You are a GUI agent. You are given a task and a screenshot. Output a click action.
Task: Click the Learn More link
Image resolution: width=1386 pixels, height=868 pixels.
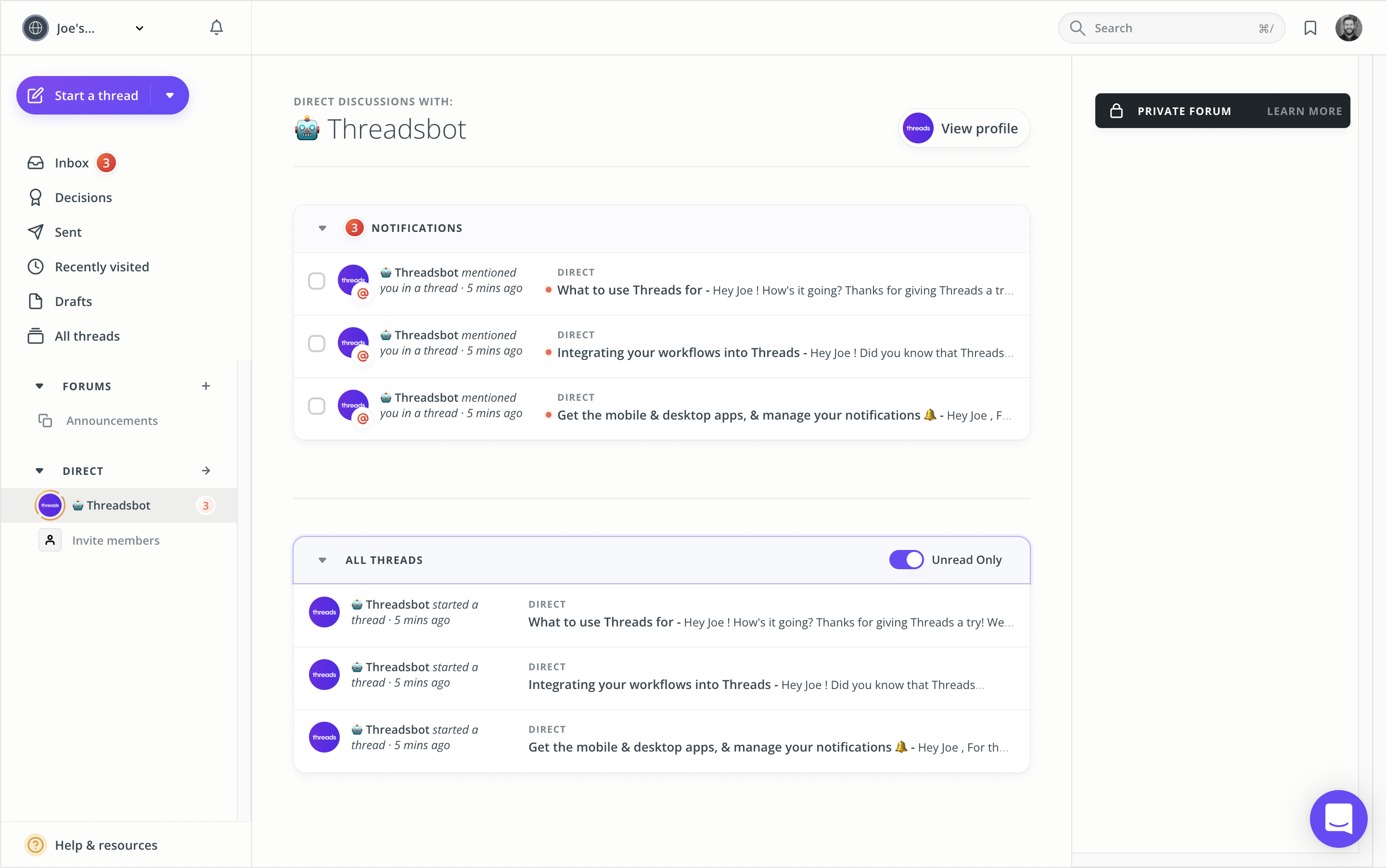tap(1304, 111)
